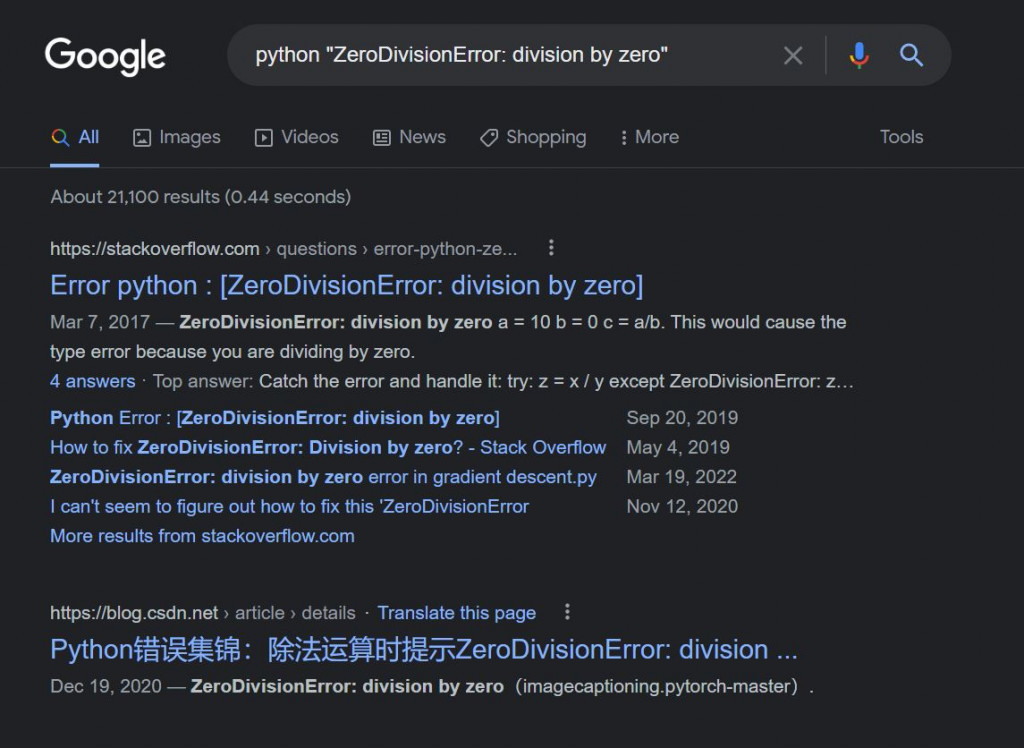
Task: Click the 'Dec 19, 2020' snippet date
Action: [x=106, y=686]
